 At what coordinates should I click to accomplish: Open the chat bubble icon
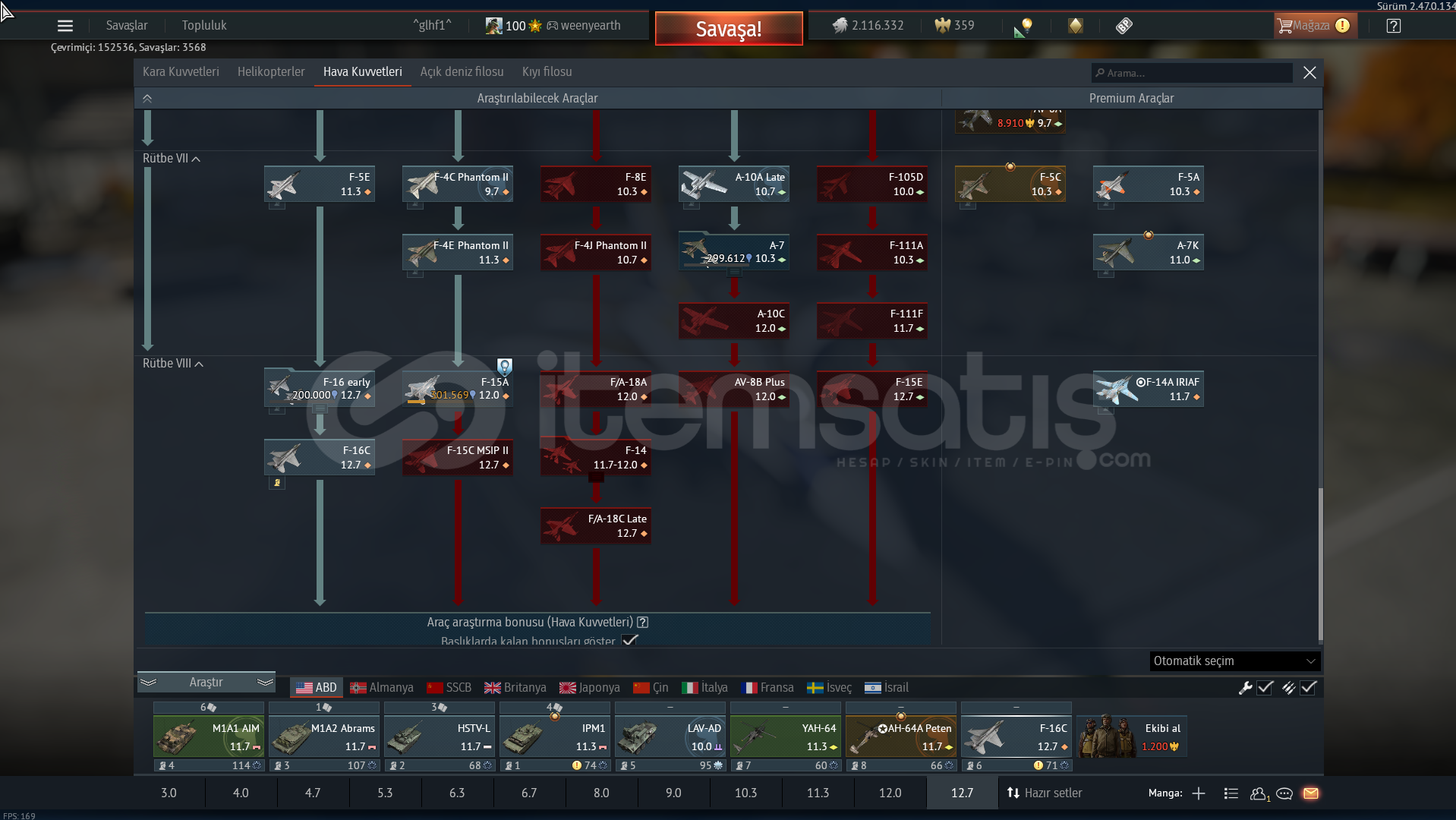pos(1284,793)
